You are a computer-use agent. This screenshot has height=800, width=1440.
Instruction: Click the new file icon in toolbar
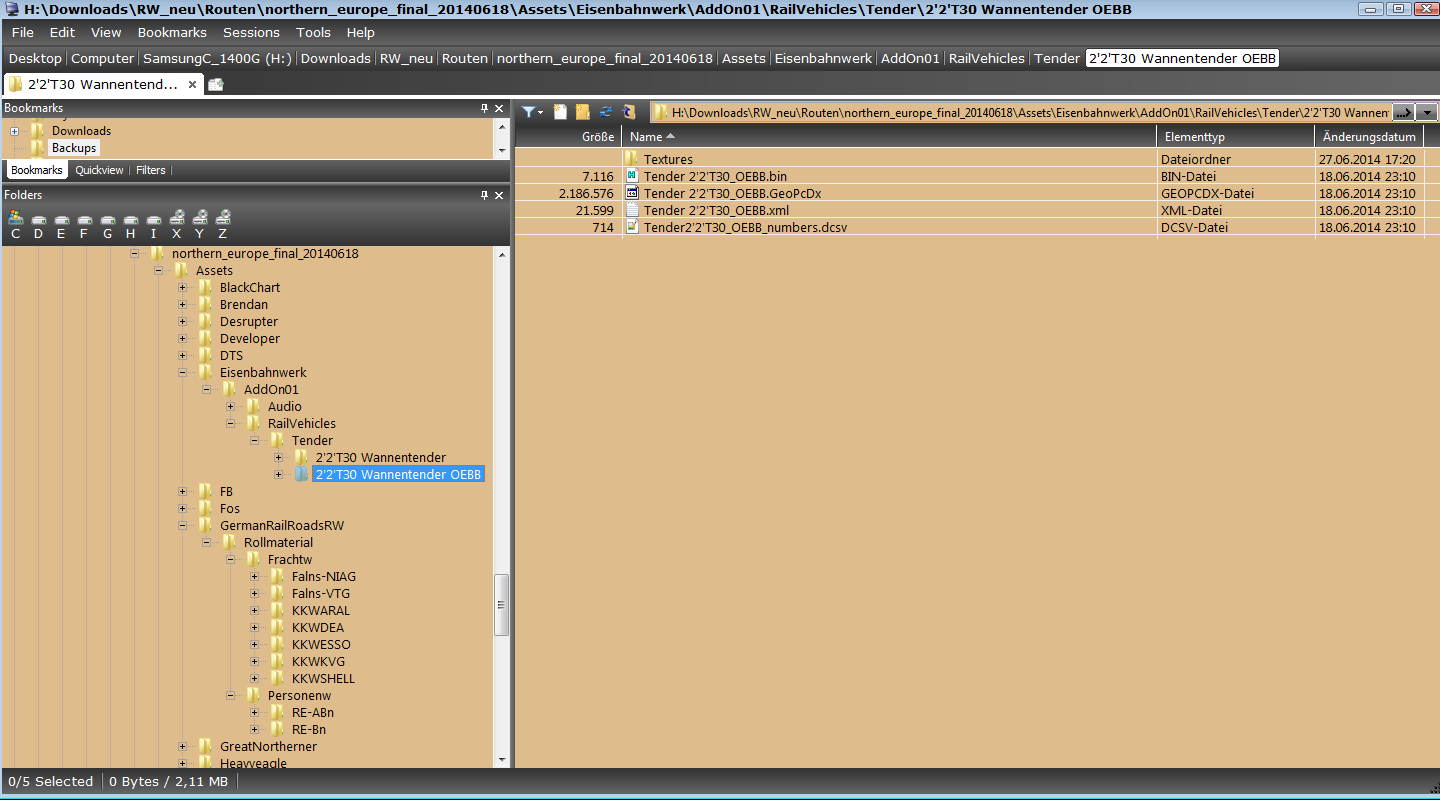tap(561, 112)
